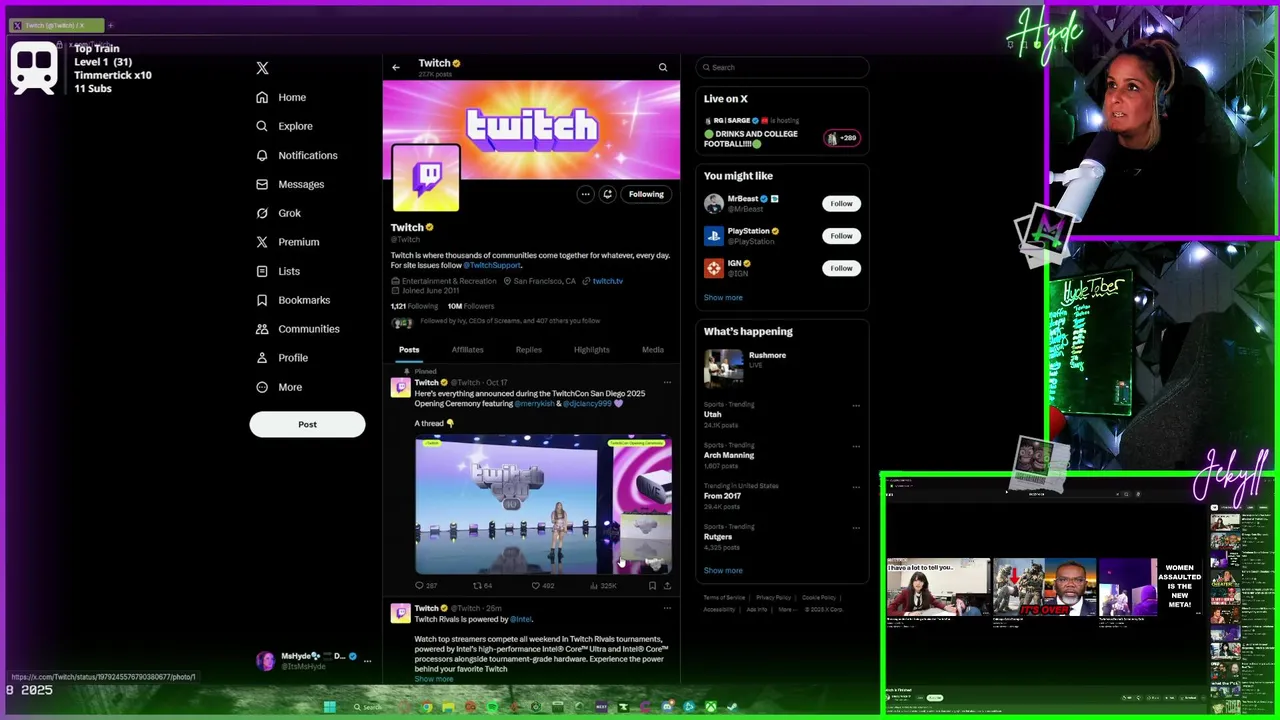1280x720 pixels.
Task: Search within Twitch profile posts
Action: (x=663, y=67)
